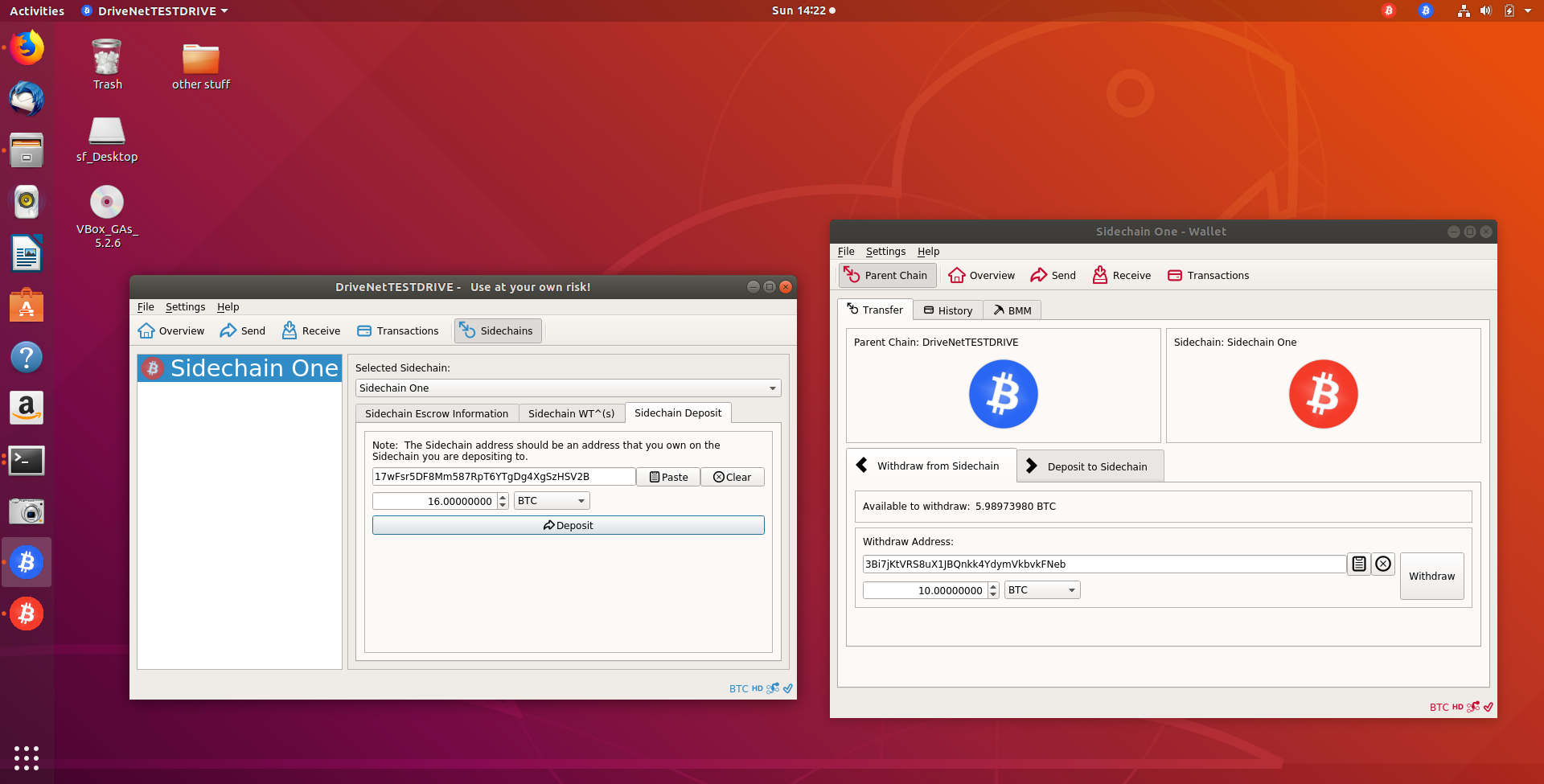Open the History tab
Viewport: 1544px width, 784px height.
[948, 310]
